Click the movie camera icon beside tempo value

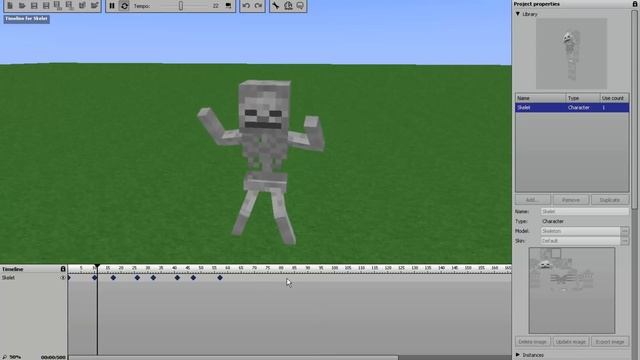228,6
